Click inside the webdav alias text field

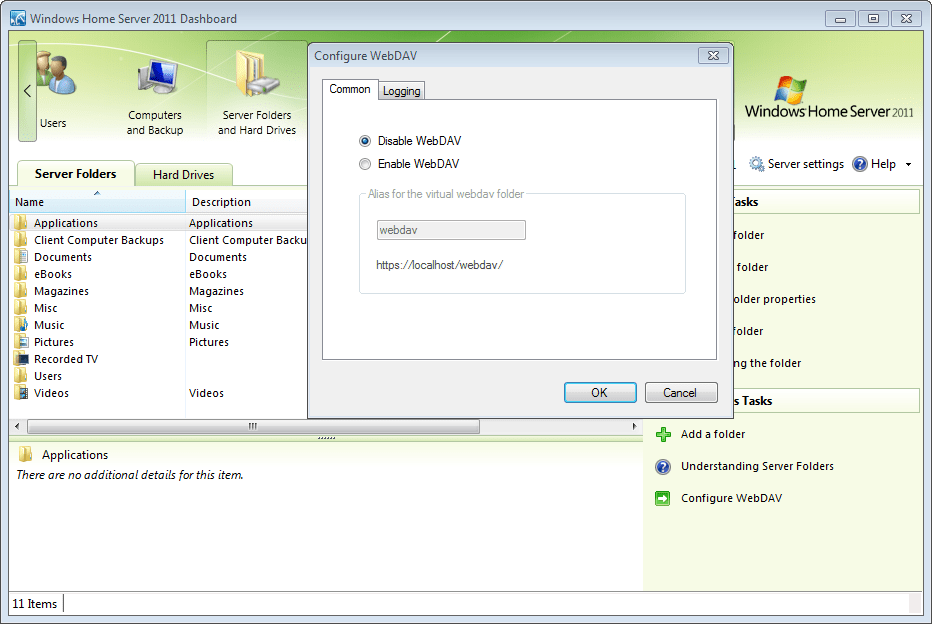click(x=450, y=229)
